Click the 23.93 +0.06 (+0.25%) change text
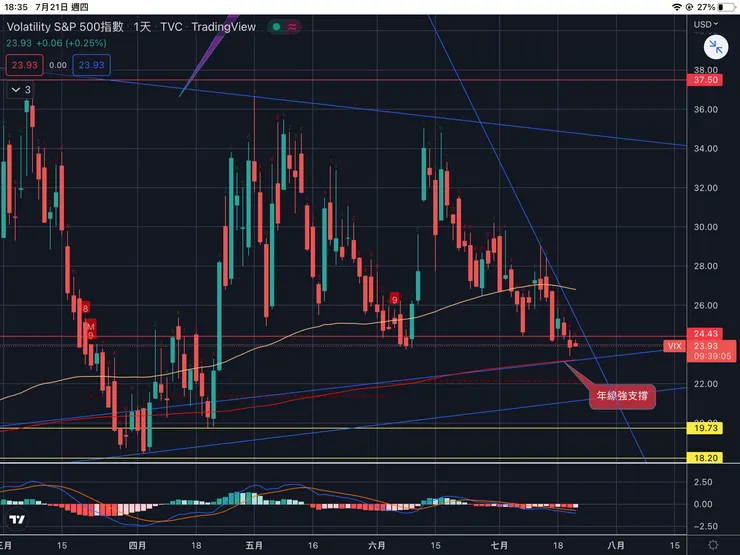This screenshot has width=740, height=555. [56, 43]
